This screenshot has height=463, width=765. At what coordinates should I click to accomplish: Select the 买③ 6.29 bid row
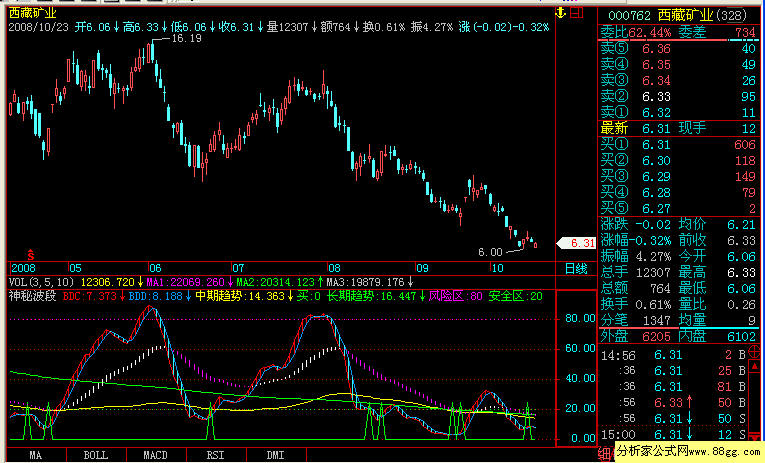tap(678, 177)
